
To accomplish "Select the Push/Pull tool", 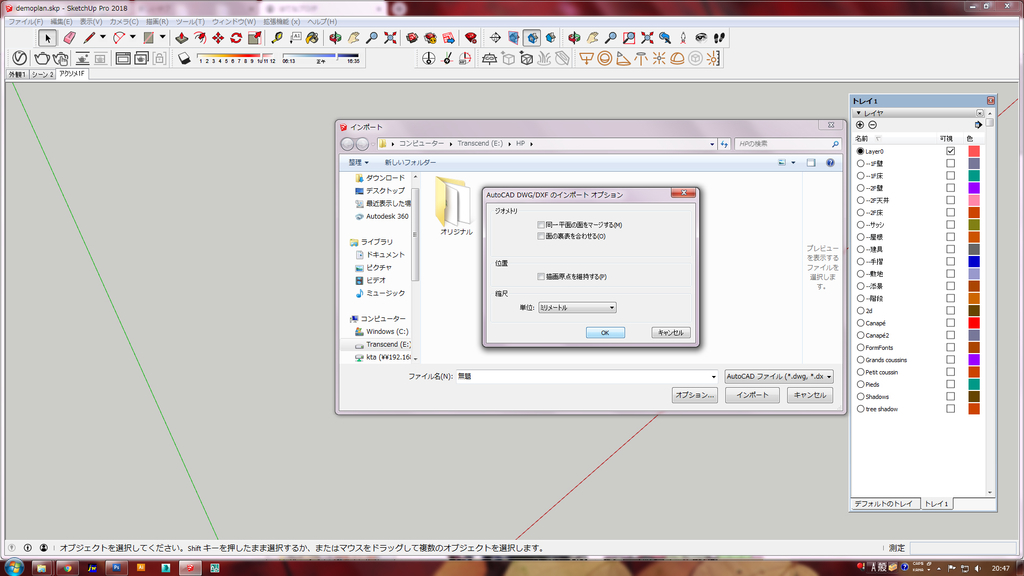I will (x=182, y=39).
